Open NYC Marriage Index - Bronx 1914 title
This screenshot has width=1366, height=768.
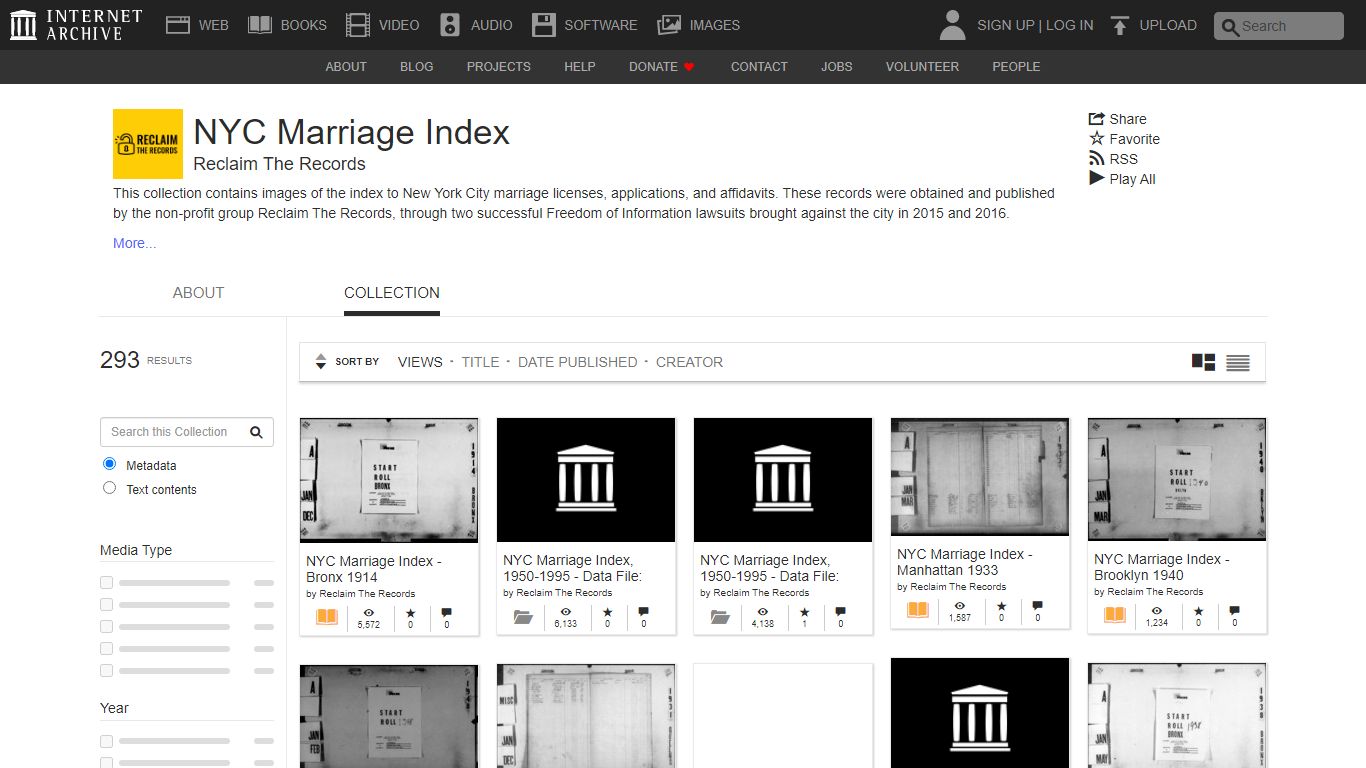click(374, 569)
